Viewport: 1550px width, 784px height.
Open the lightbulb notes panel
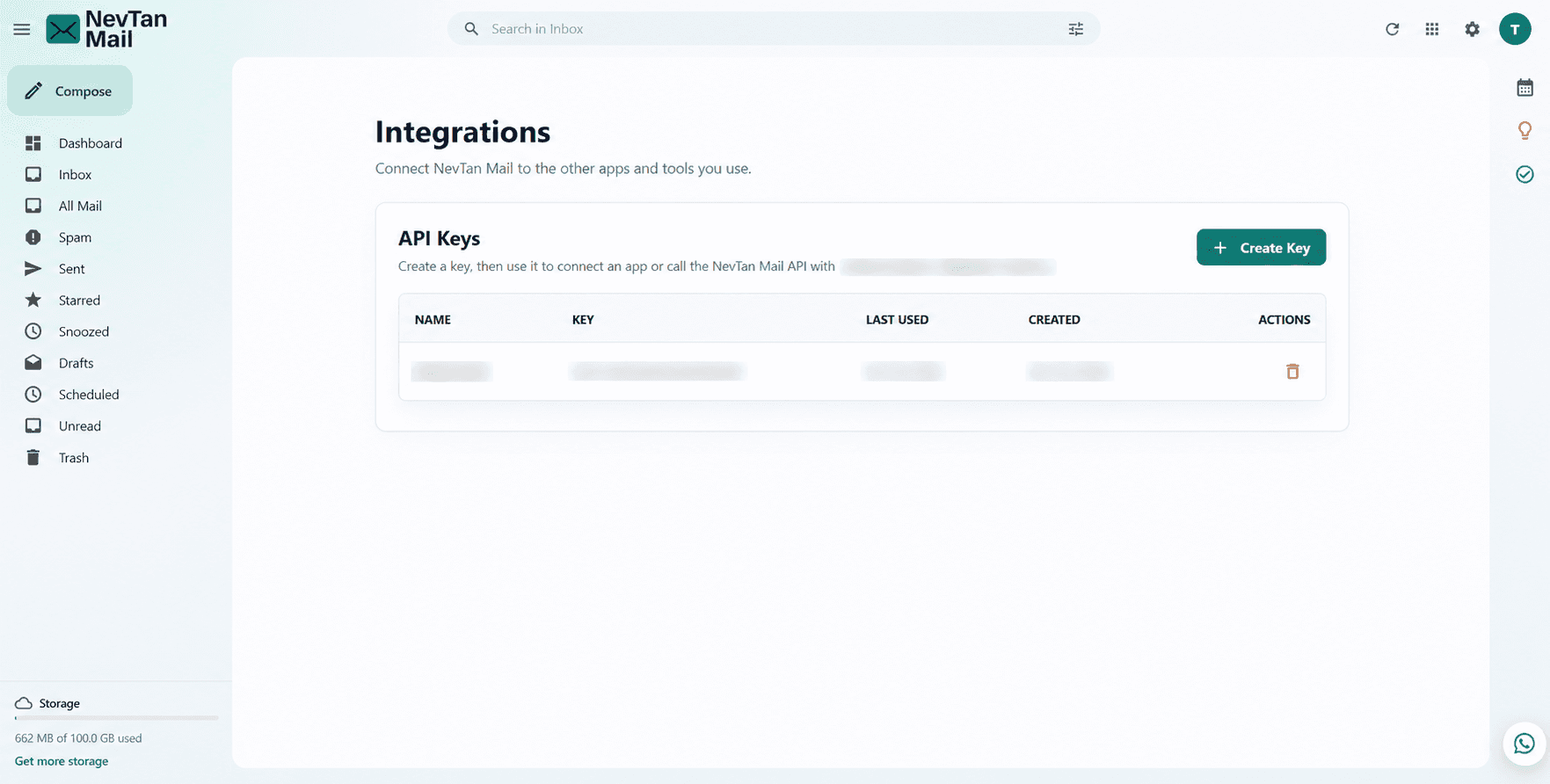click(1525, 130)
